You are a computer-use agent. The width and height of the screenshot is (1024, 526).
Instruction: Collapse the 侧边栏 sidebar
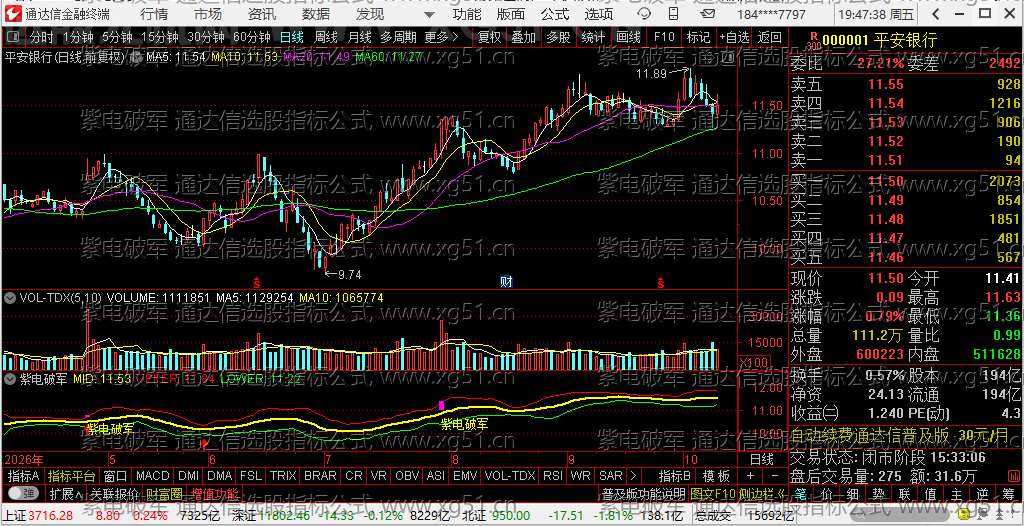763,493
